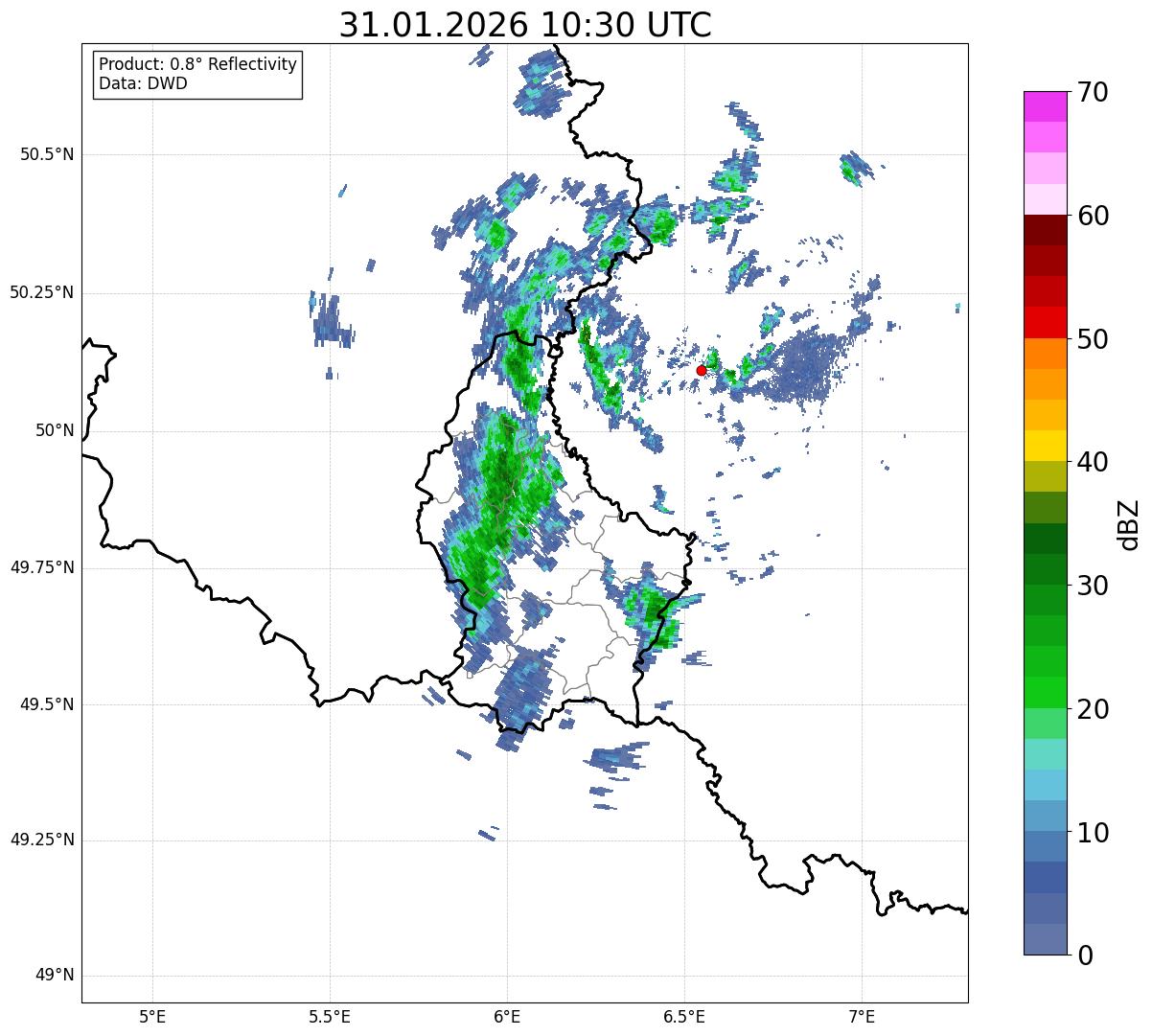
Task: Click the yellow colorbar segment above 40
Action: point(1046,446)
